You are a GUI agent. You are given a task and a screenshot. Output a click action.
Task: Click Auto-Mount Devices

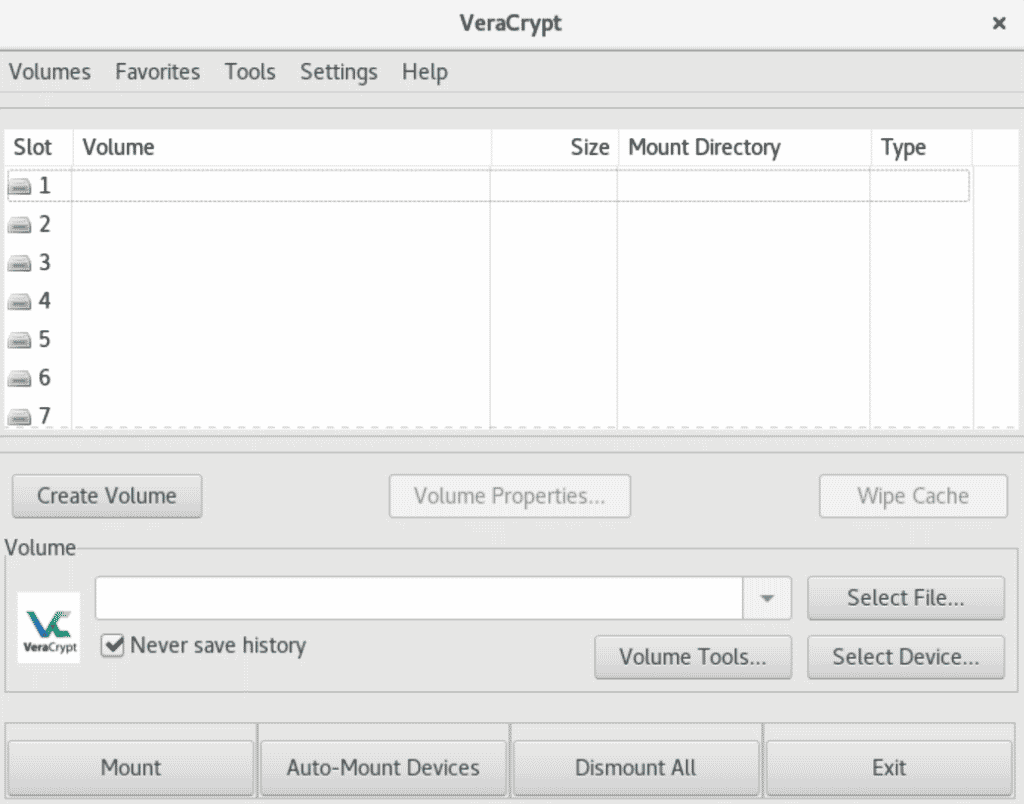tap(383, 767)
